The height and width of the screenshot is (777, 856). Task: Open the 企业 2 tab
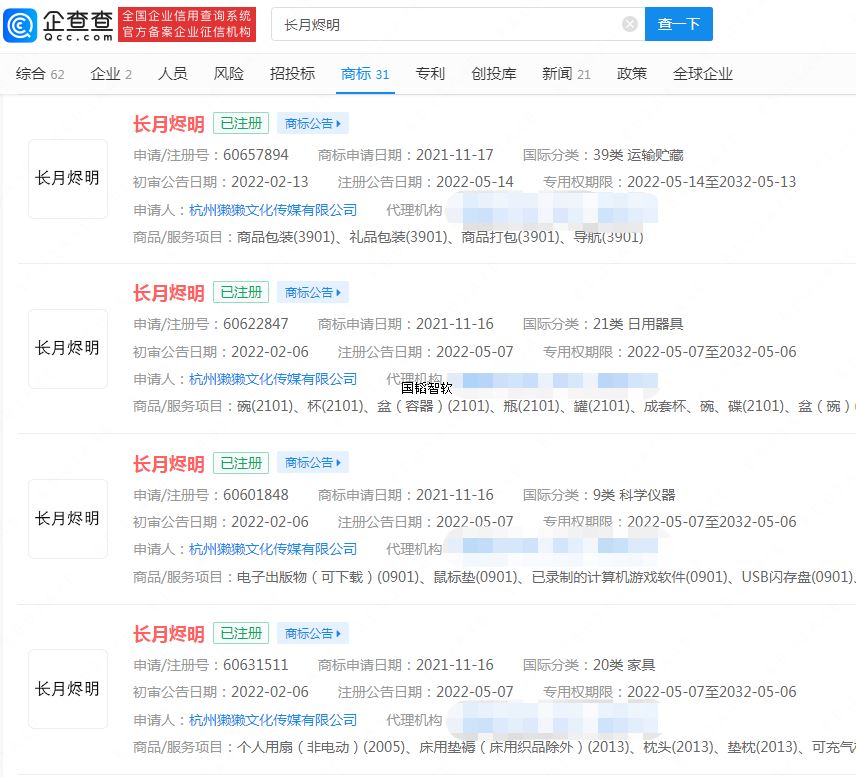tap(111, 74)
